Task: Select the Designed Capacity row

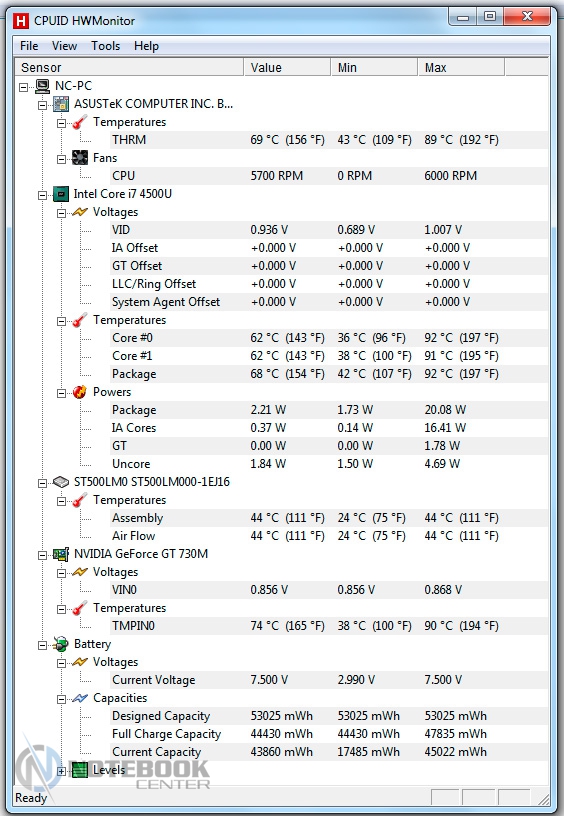Action: (329, 716)
